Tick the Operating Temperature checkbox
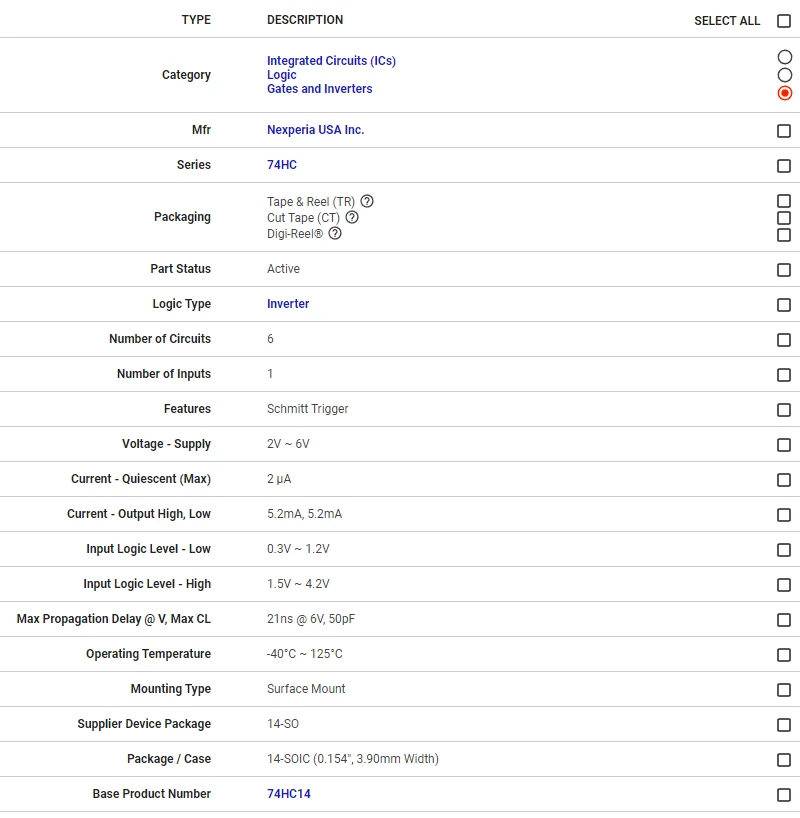This screenshot has height=818, width=800. click(784, 655)
